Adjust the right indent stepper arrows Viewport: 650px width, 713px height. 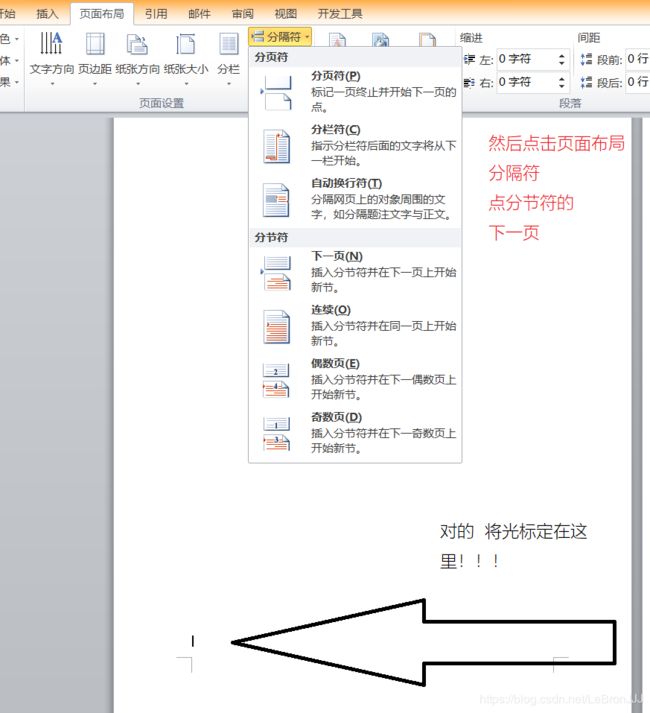click(x=562, y=82)
